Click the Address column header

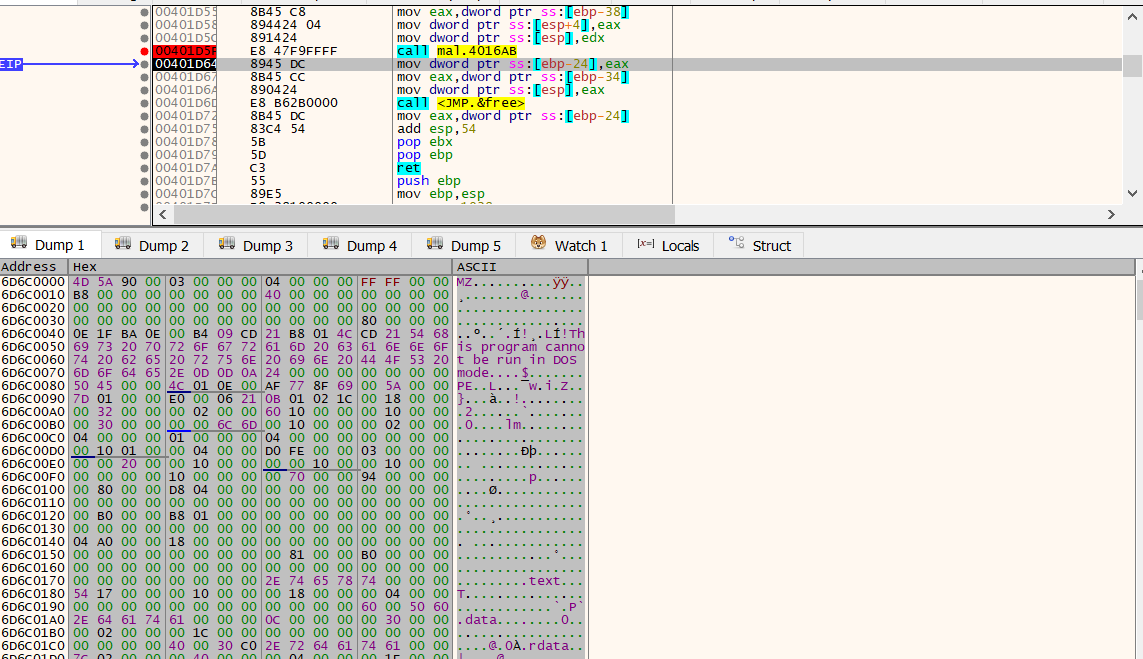point(29,267)
